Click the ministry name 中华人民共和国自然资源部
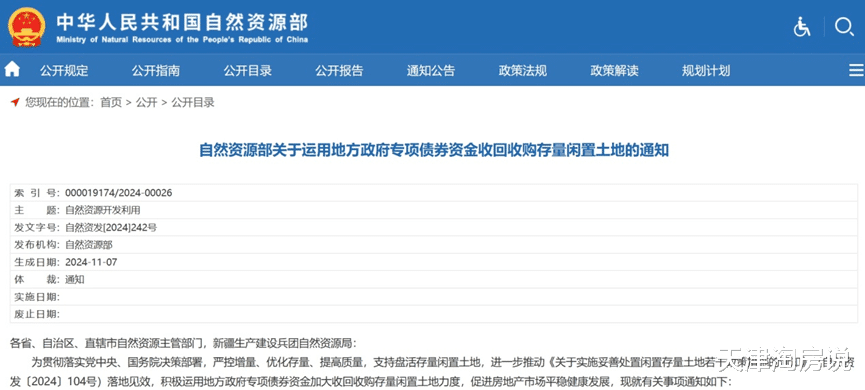Screen dimensions: 865x390 pos(182,22)
